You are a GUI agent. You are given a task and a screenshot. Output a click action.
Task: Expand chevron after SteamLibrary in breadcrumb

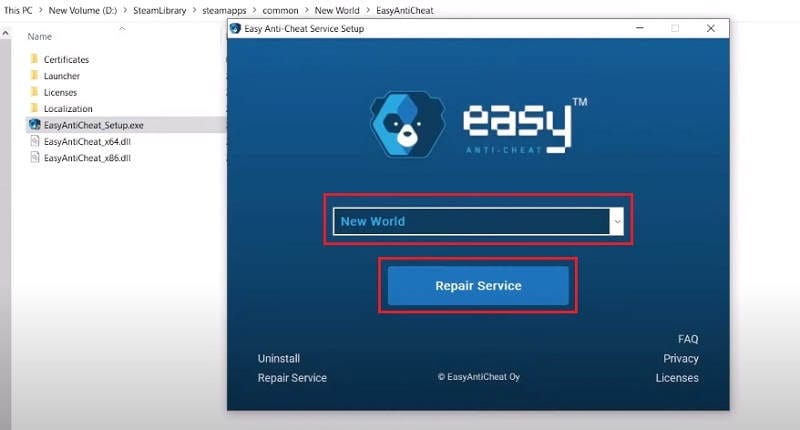pos(194,10)
